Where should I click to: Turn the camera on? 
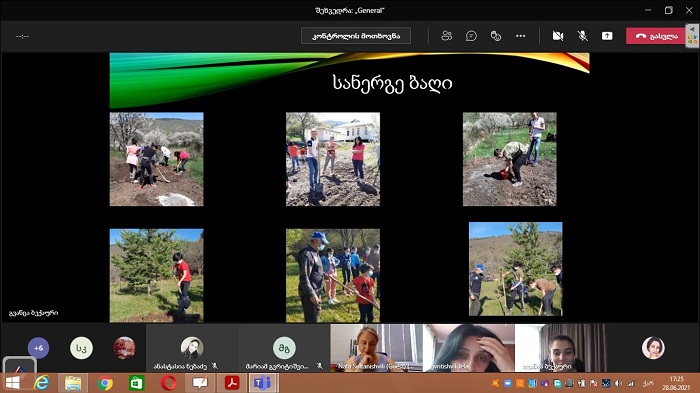(558, 36)
